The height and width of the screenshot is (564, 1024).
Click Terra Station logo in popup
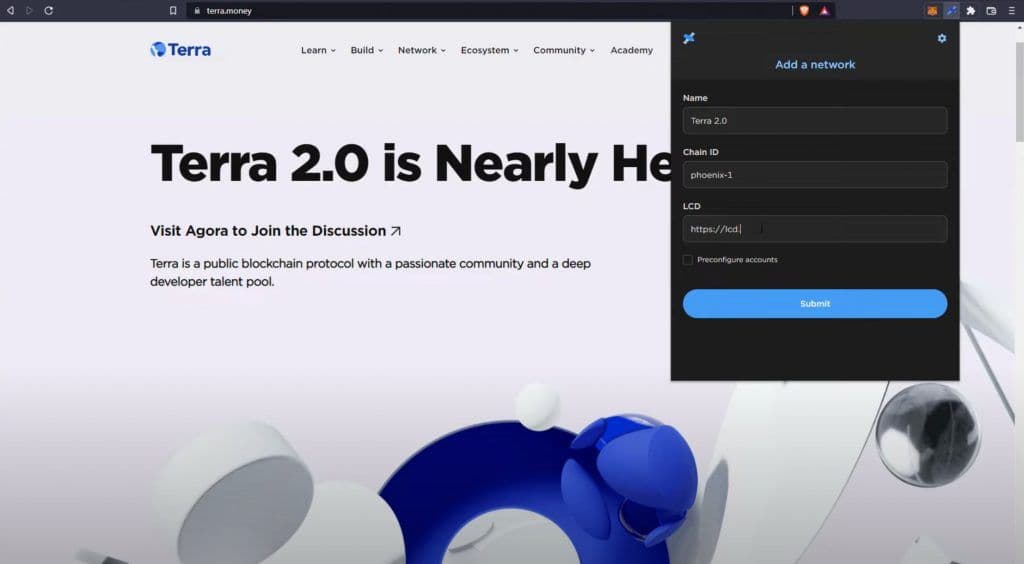tap(688, 38)
